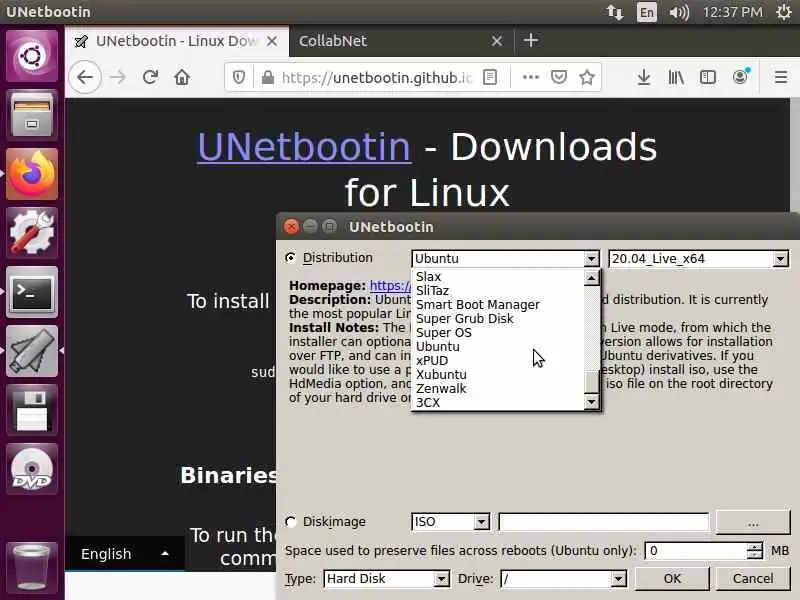Open the Trash in the dock
This screenshot has width=800, height=600.
(32, 566)
